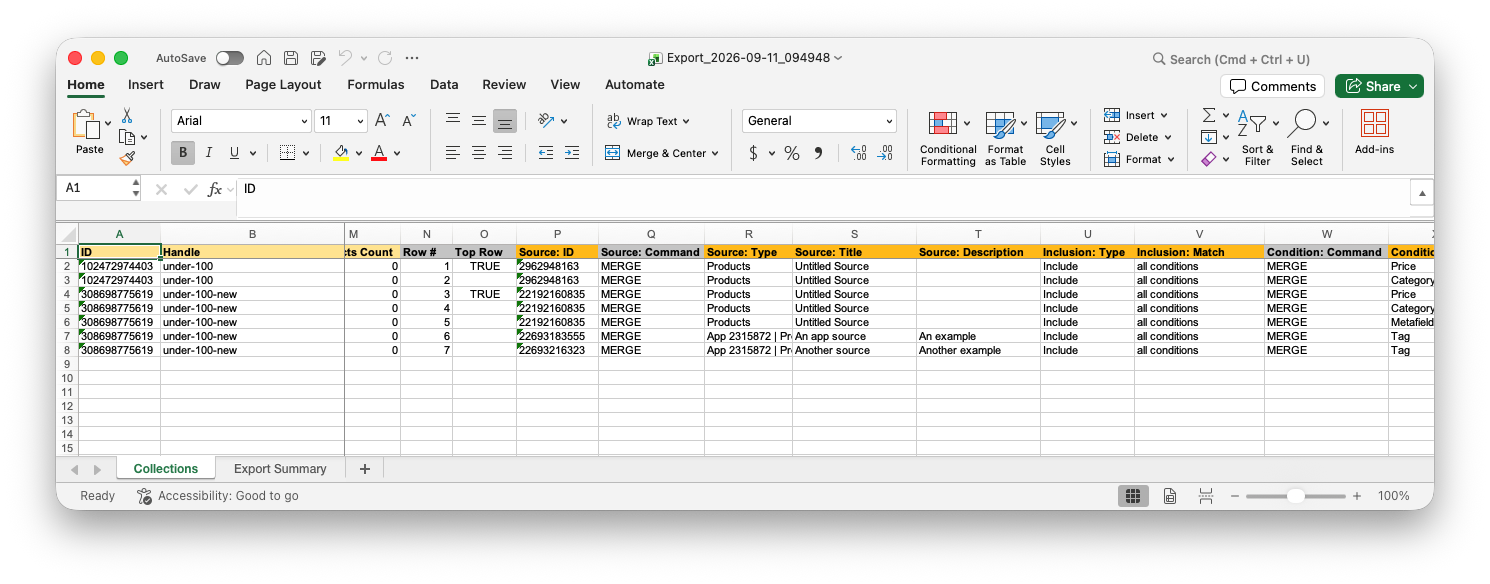Viewport: 1490px width, 584px height.
Task: Click the zoom slider handle
Action: [x=1295, y=496]
